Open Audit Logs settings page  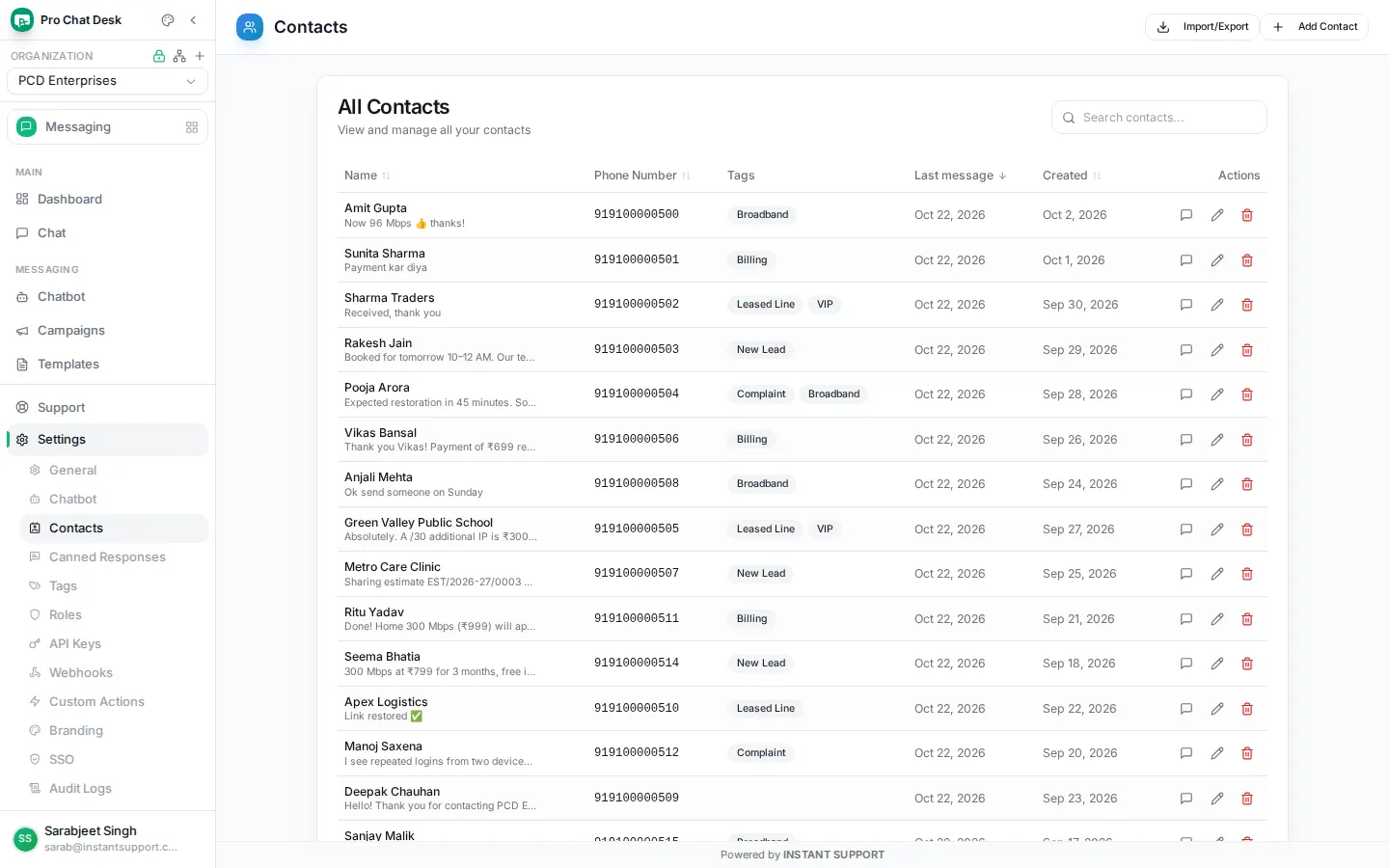click(x=114, y=789)
